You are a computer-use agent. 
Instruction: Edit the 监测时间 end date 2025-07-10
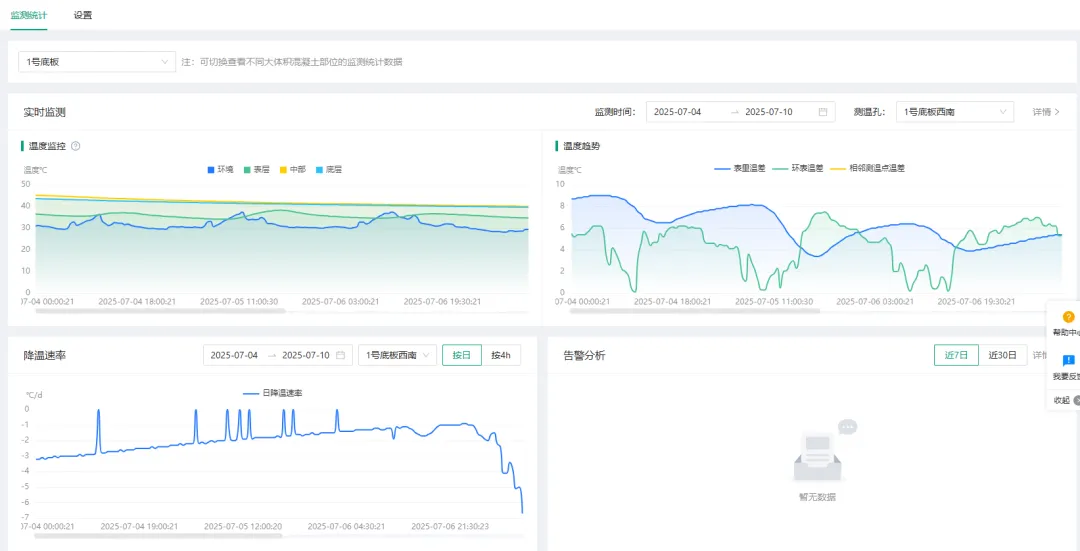(x=769, y=112)
